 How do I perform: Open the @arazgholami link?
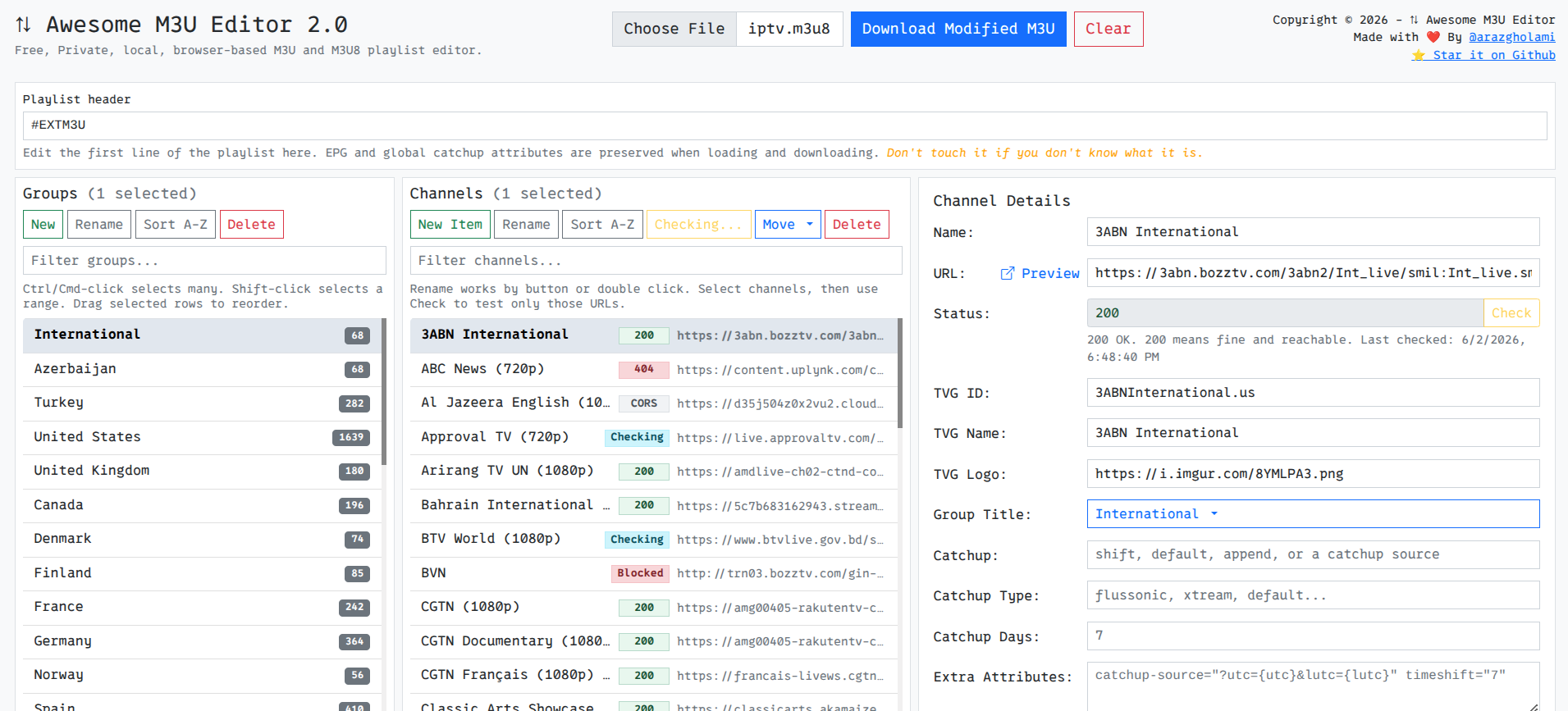coord(1511,37)
